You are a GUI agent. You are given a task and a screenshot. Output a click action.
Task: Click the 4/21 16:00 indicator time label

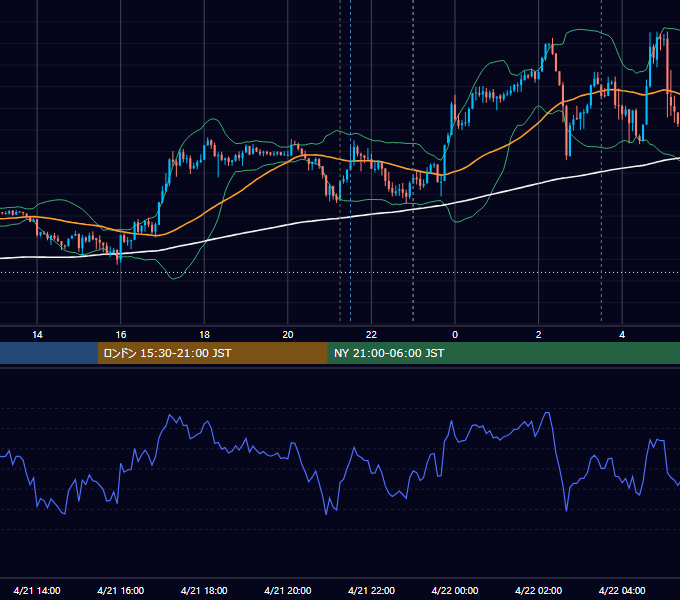(x=121, y=590)
